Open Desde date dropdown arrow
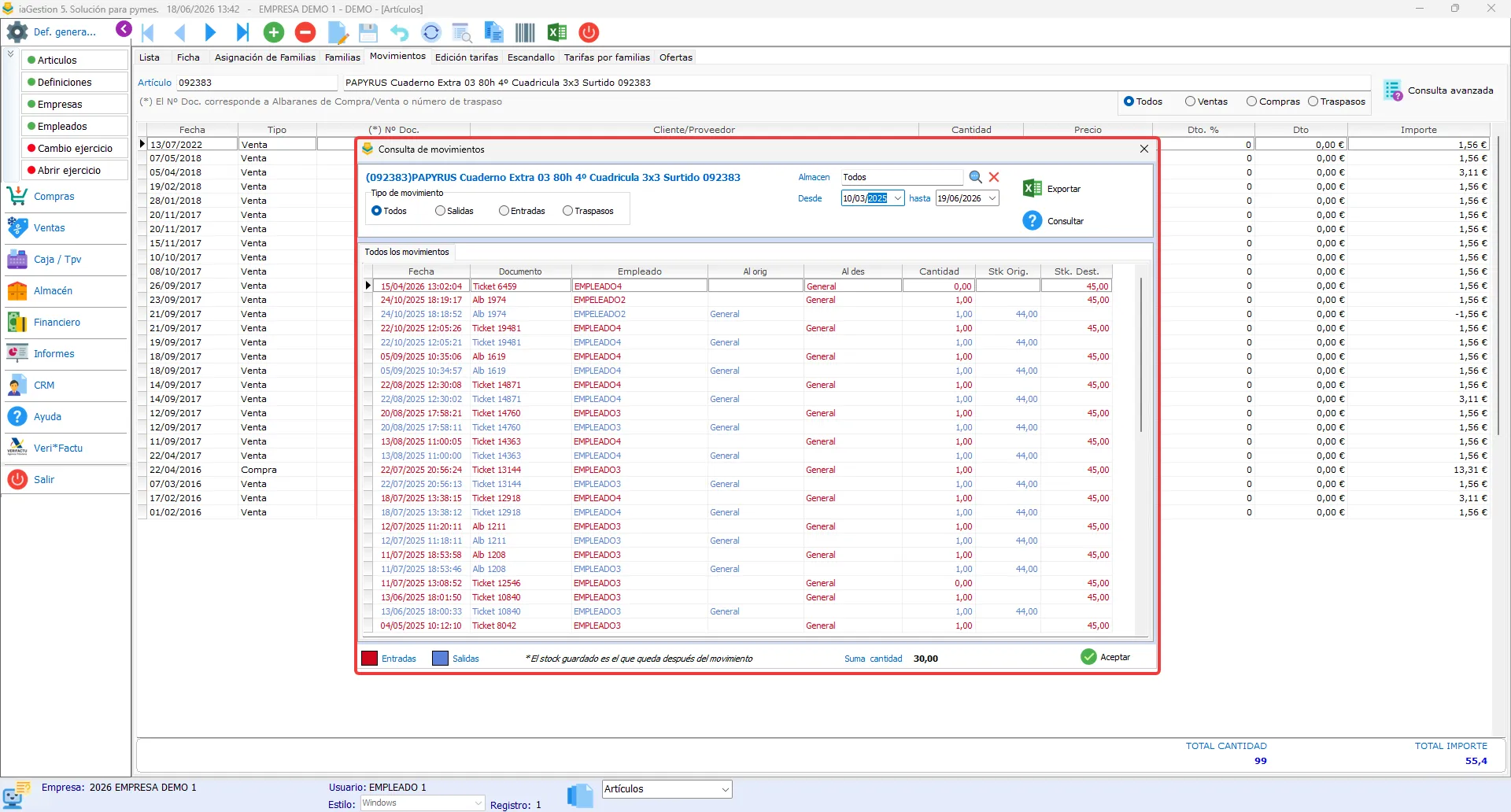 [897, 198]
